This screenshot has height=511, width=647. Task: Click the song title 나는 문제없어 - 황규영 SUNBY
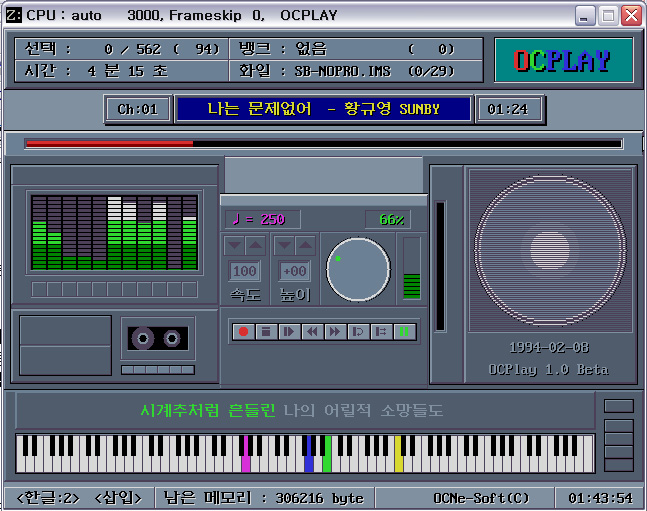[x=324, y=109]
